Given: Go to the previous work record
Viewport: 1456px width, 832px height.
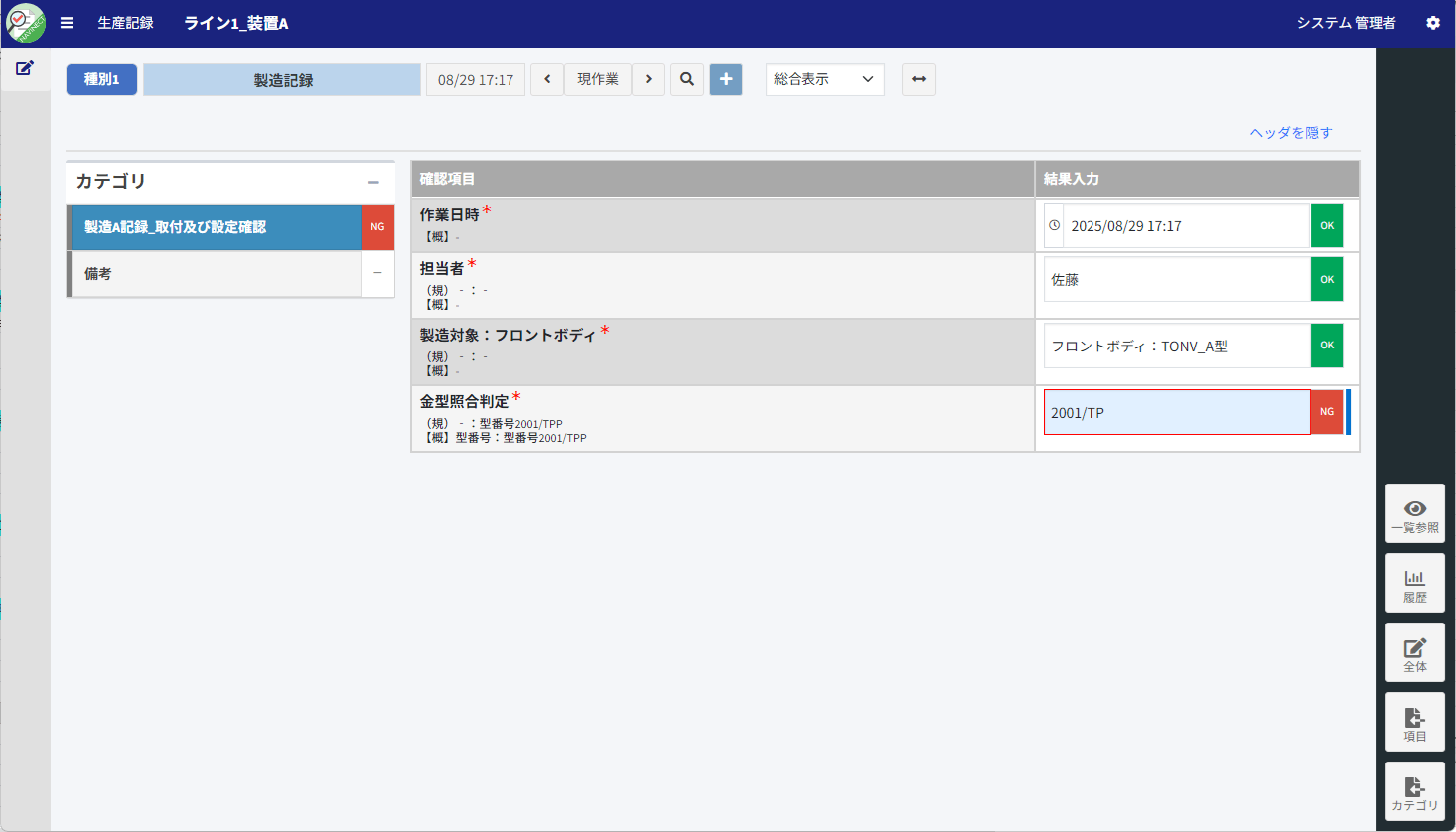Looking at the screenshot, I should (547, 79).
